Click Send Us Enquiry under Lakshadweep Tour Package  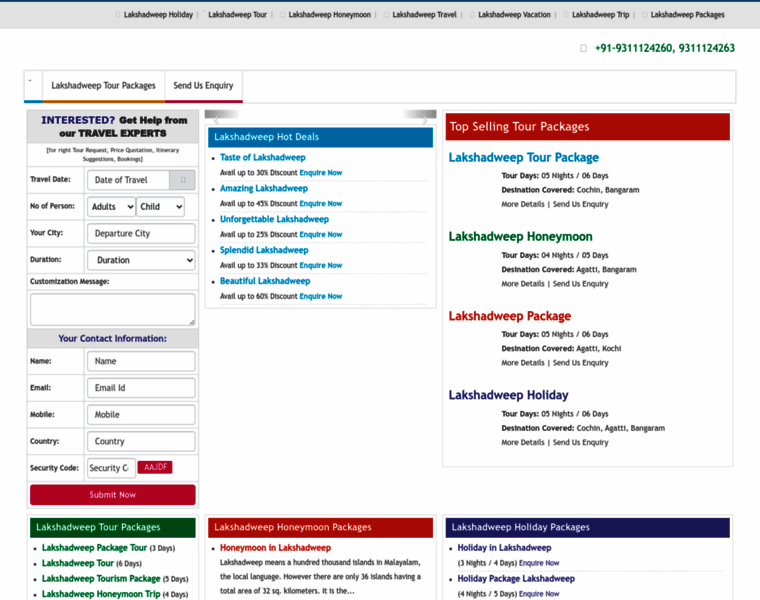[581, 205]
